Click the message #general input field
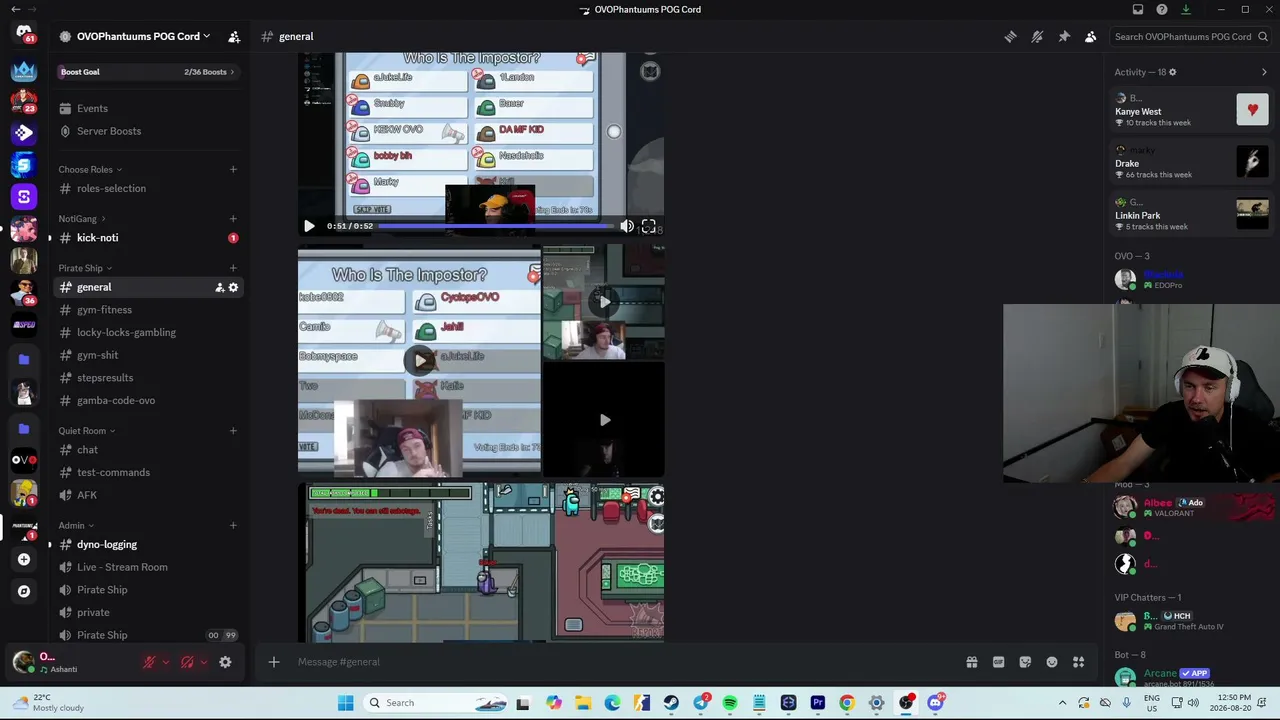This screenshot has width=1280, height=720. pyautogui.click(x=625, y=662)
